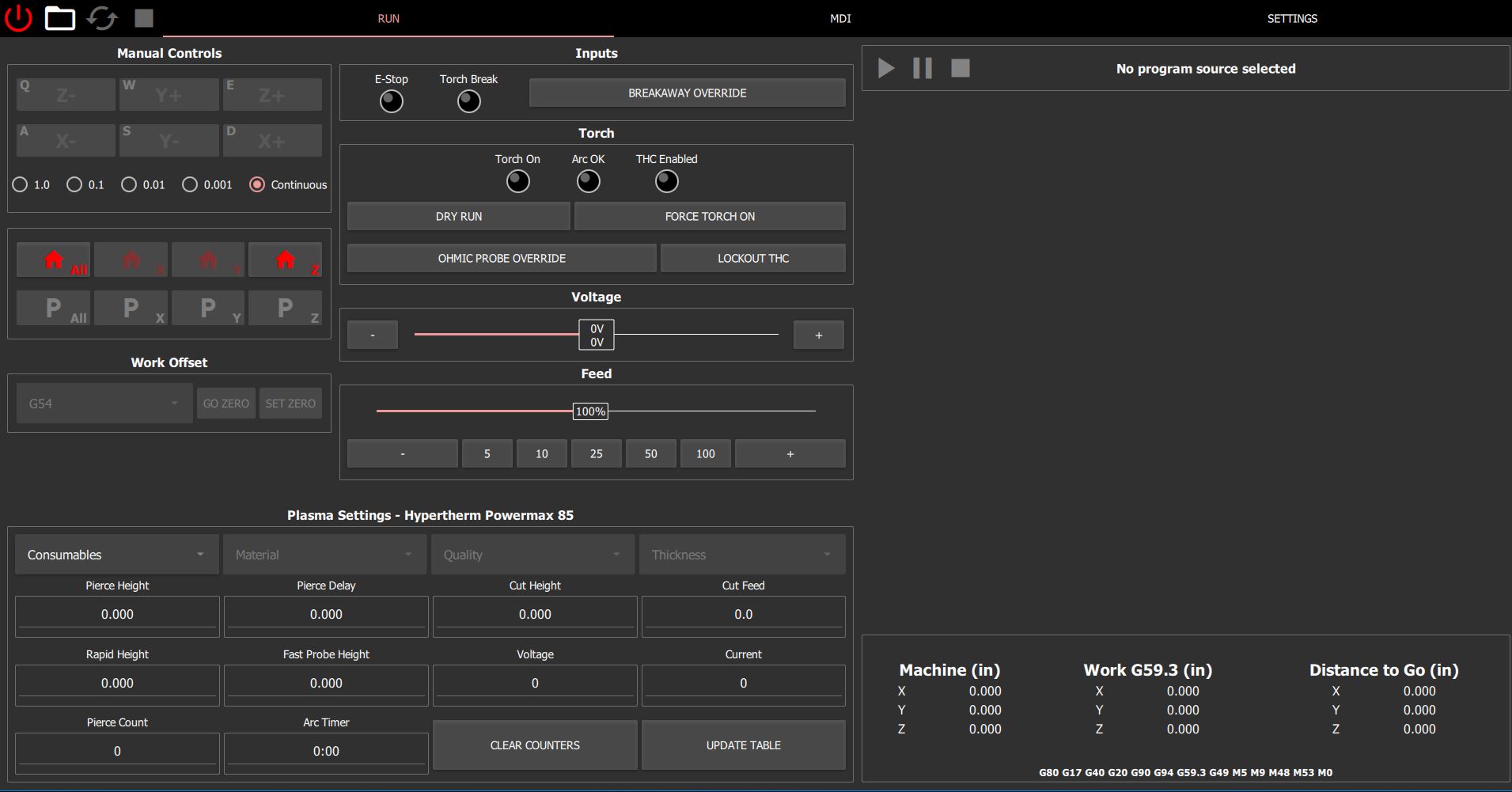Toggle DRY RUN mode
Screen dimensions: 1512x792
pyautogui.click(x=459, y=216)
